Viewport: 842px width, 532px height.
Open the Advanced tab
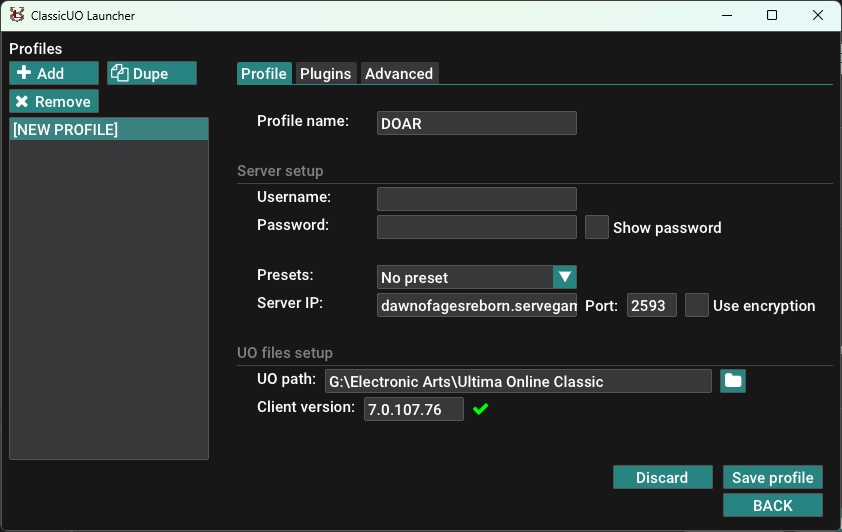point(399,73)
